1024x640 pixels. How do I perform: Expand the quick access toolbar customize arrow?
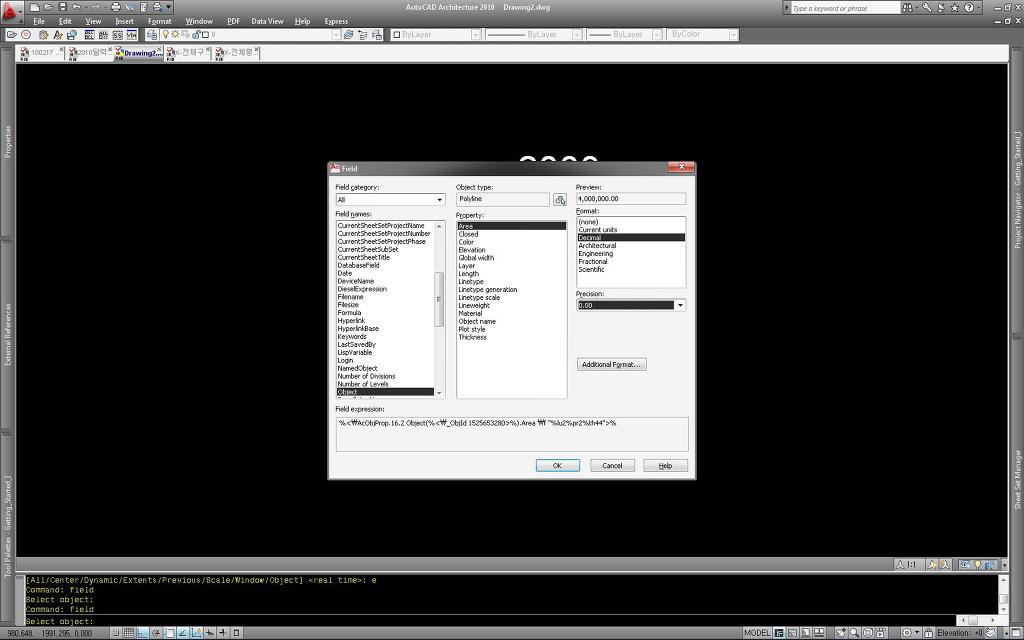tap(168, 7)
